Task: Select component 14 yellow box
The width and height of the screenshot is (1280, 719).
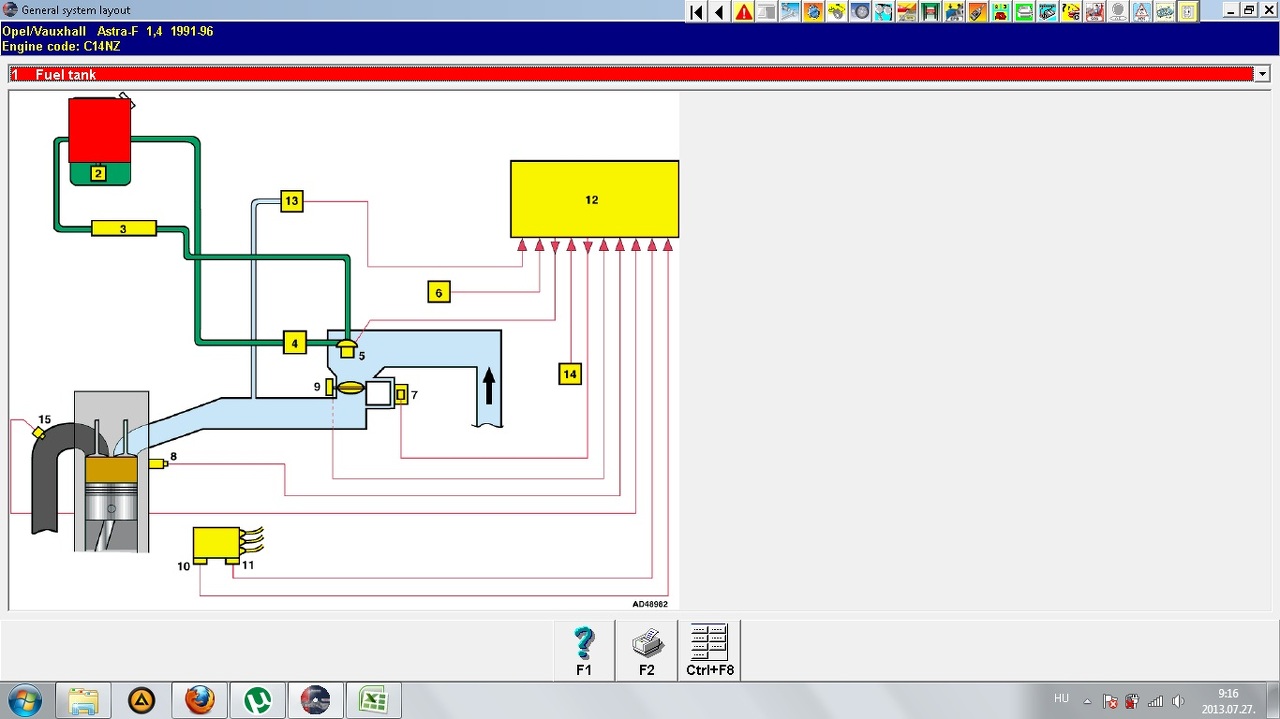Action: (x=570, y=374)
